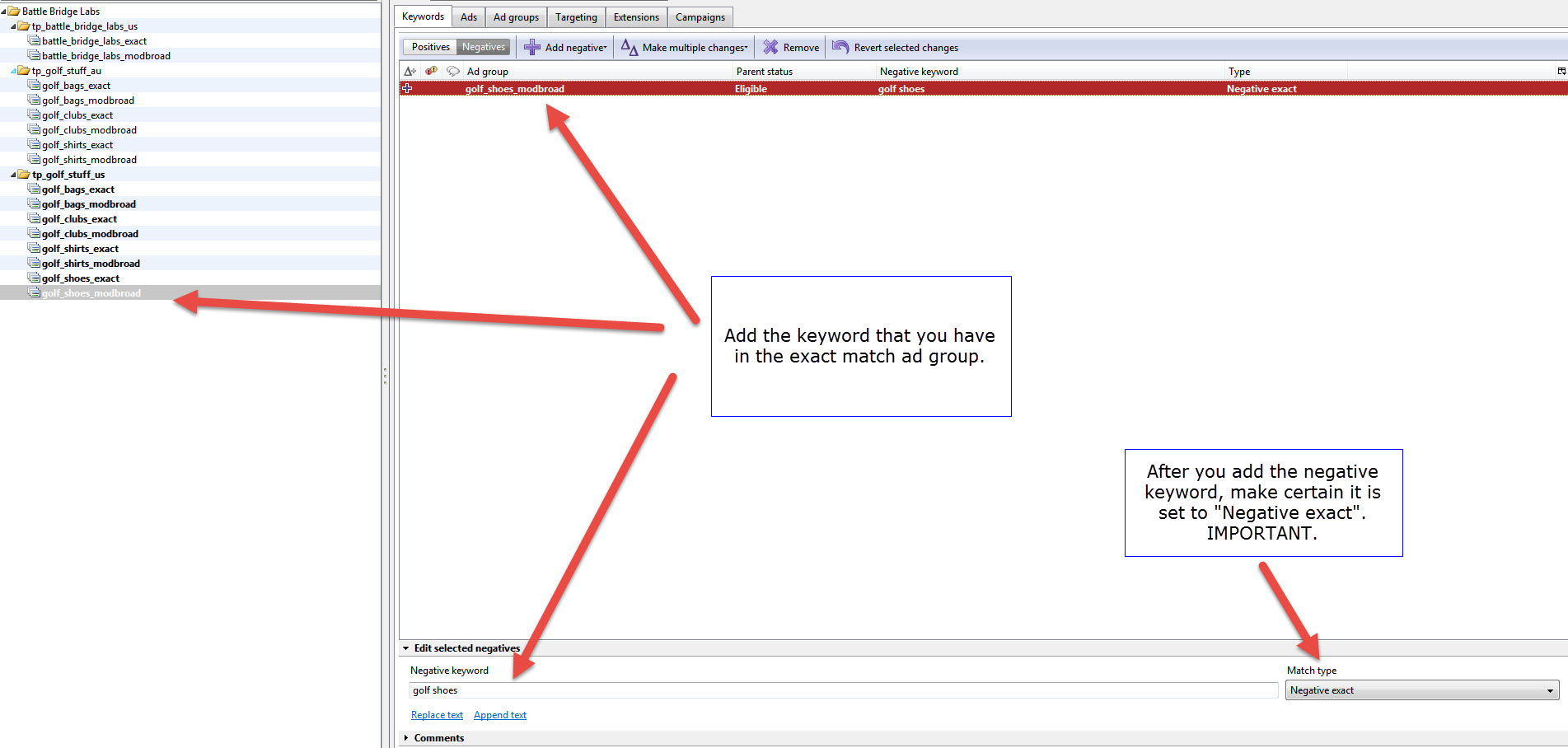Click the error/warning column header icon
1568x748 pixels.
pyautogui.click(x=431, y=72)
